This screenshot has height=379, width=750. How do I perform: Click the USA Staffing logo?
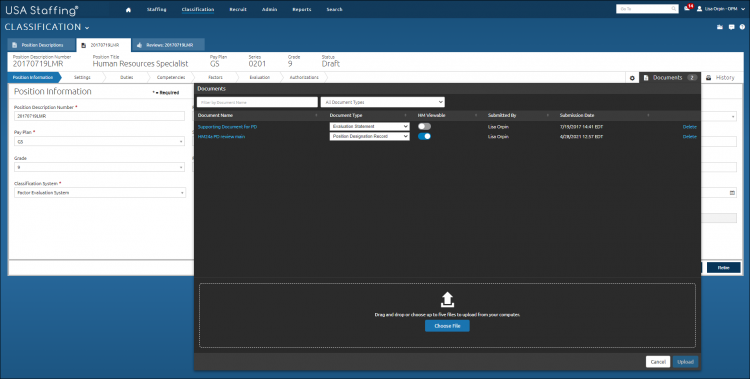click(x=42, y=10)
